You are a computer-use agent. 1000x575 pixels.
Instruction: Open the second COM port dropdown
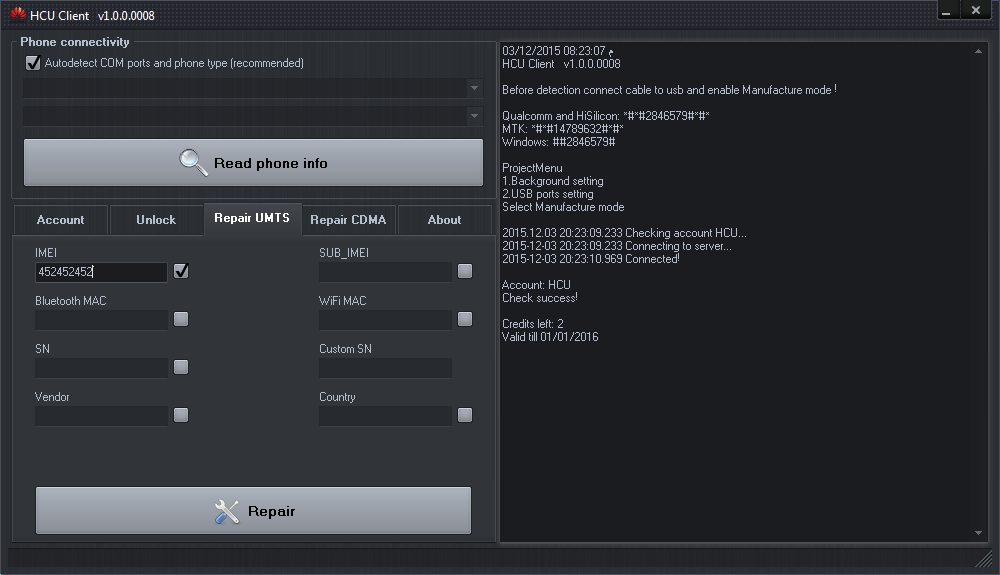point(474,116)
